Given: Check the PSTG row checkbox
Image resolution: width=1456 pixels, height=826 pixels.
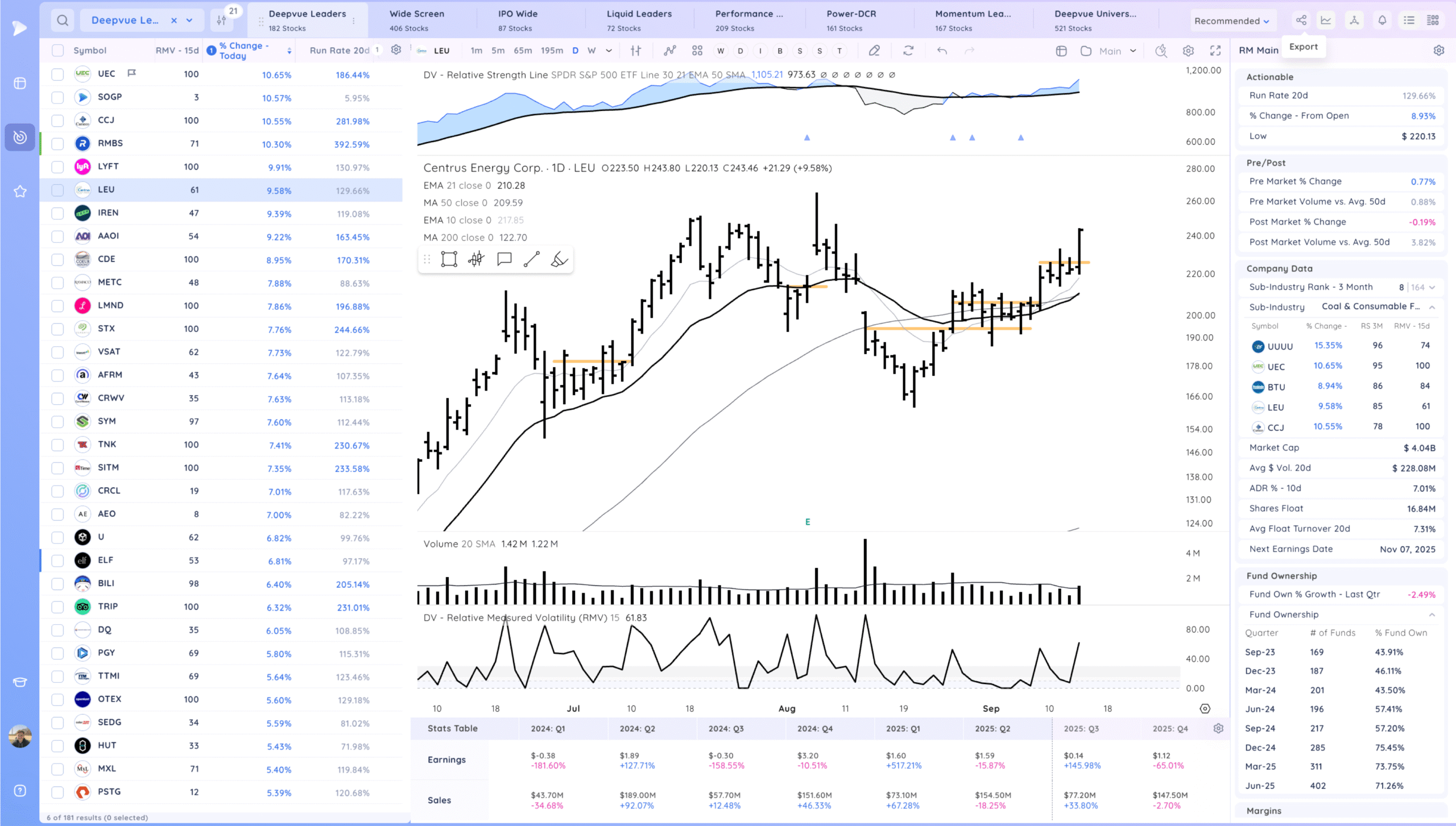Looking at the screenshot, I should tap(57, 792).
